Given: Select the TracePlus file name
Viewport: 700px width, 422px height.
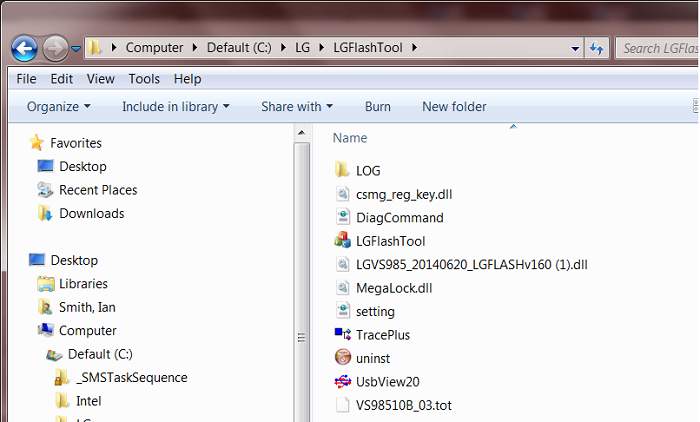Looking at the screenshot, I should pos(383,335).
